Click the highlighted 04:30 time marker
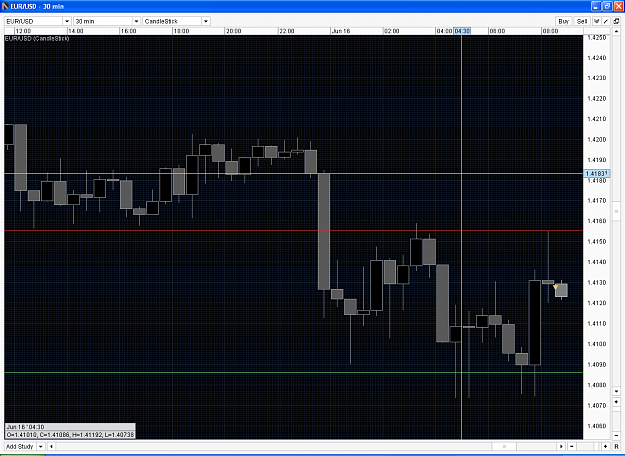 coord(462,31)
